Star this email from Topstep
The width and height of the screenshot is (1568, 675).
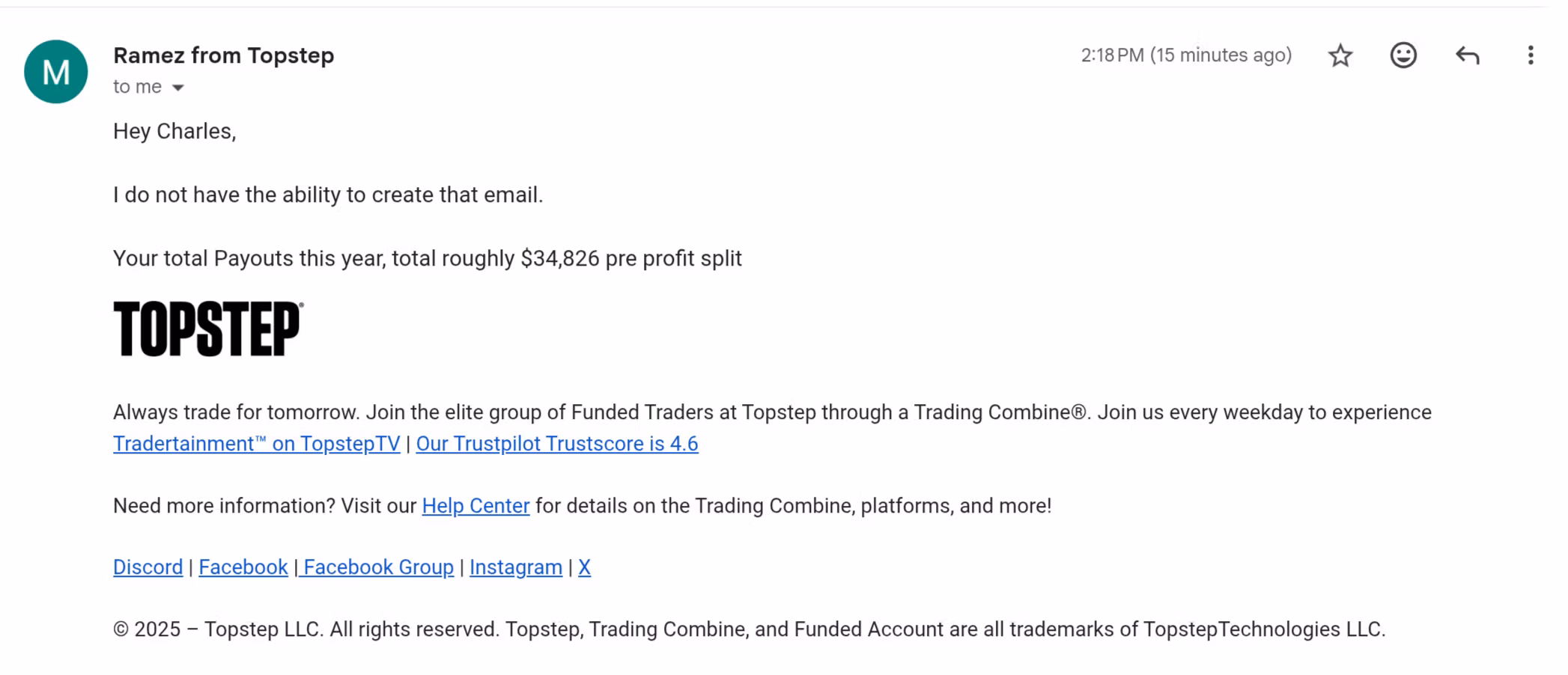pos(1340,55)
